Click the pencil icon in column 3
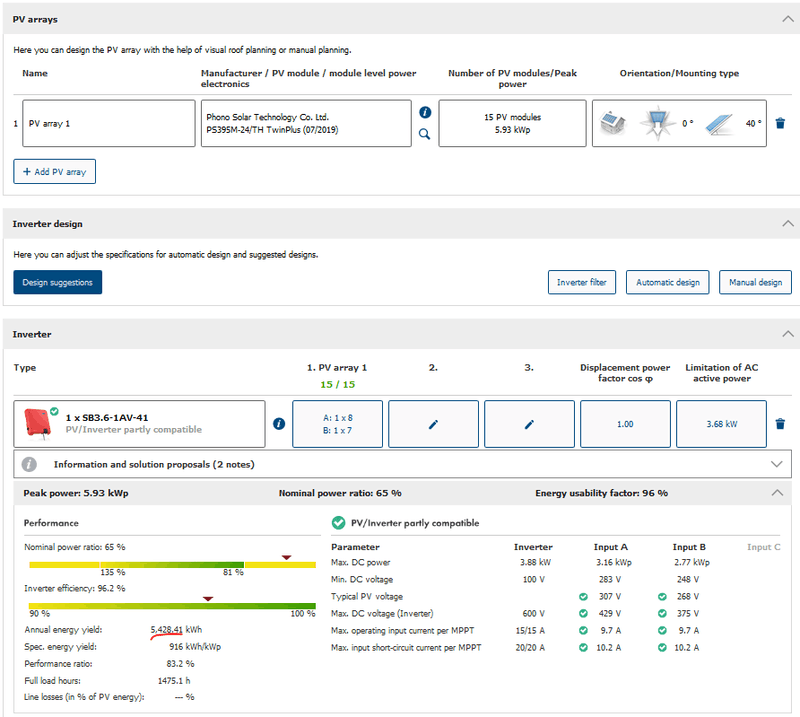 click(529, 424)
